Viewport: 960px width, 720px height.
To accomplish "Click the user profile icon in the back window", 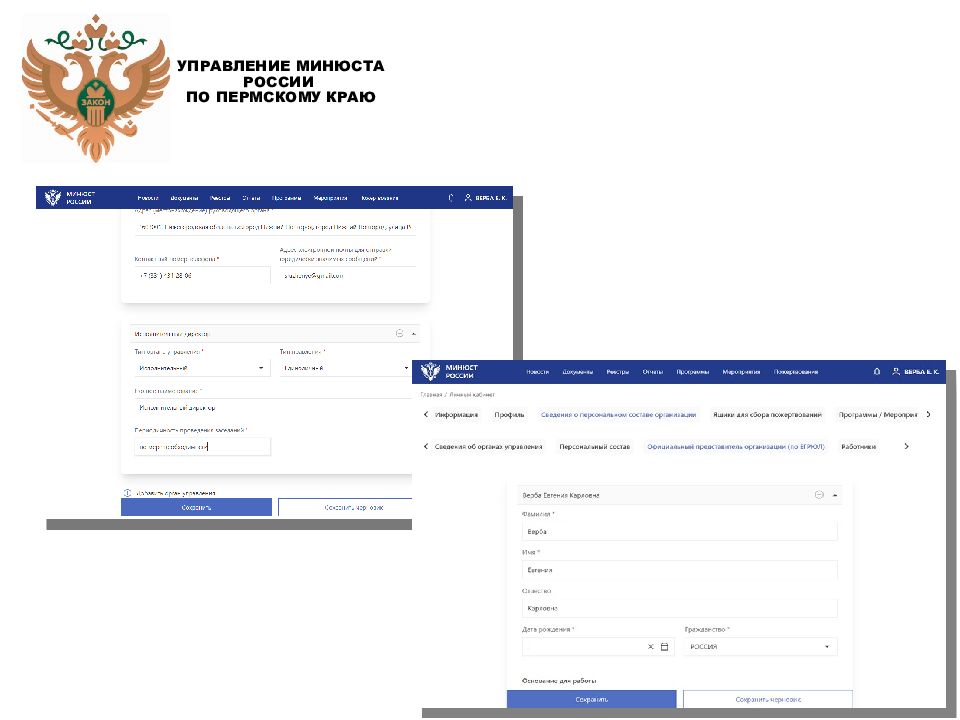I will (x=468, y=198).
